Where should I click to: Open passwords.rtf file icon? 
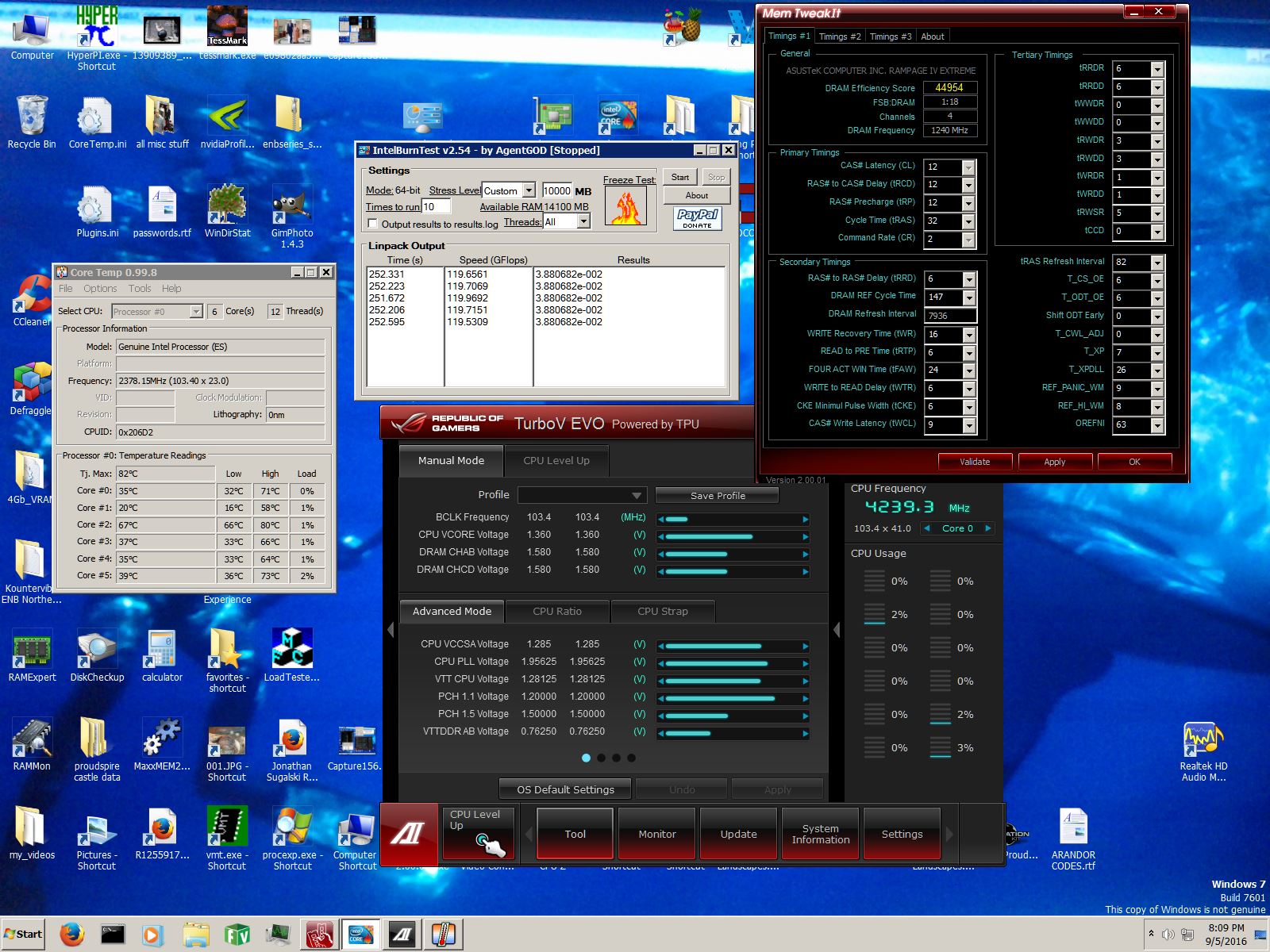click(x=162, y=211)
